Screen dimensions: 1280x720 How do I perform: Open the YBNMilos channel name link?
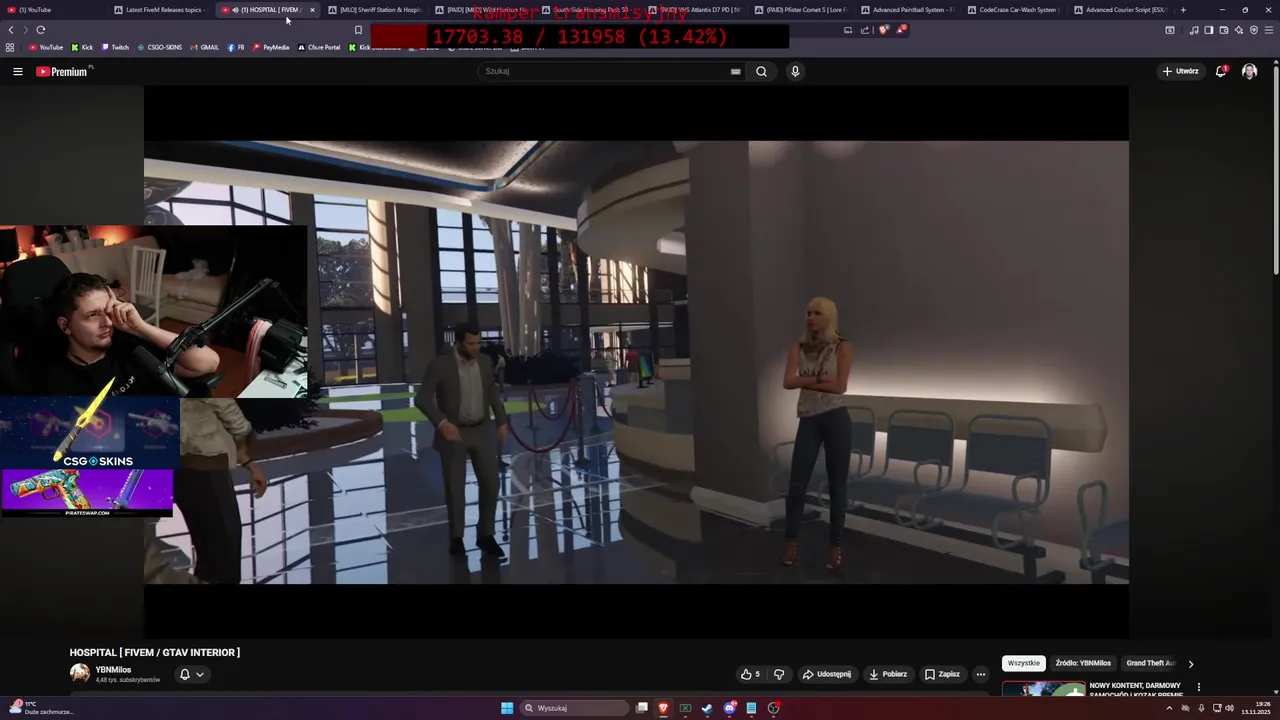point(113,670)
